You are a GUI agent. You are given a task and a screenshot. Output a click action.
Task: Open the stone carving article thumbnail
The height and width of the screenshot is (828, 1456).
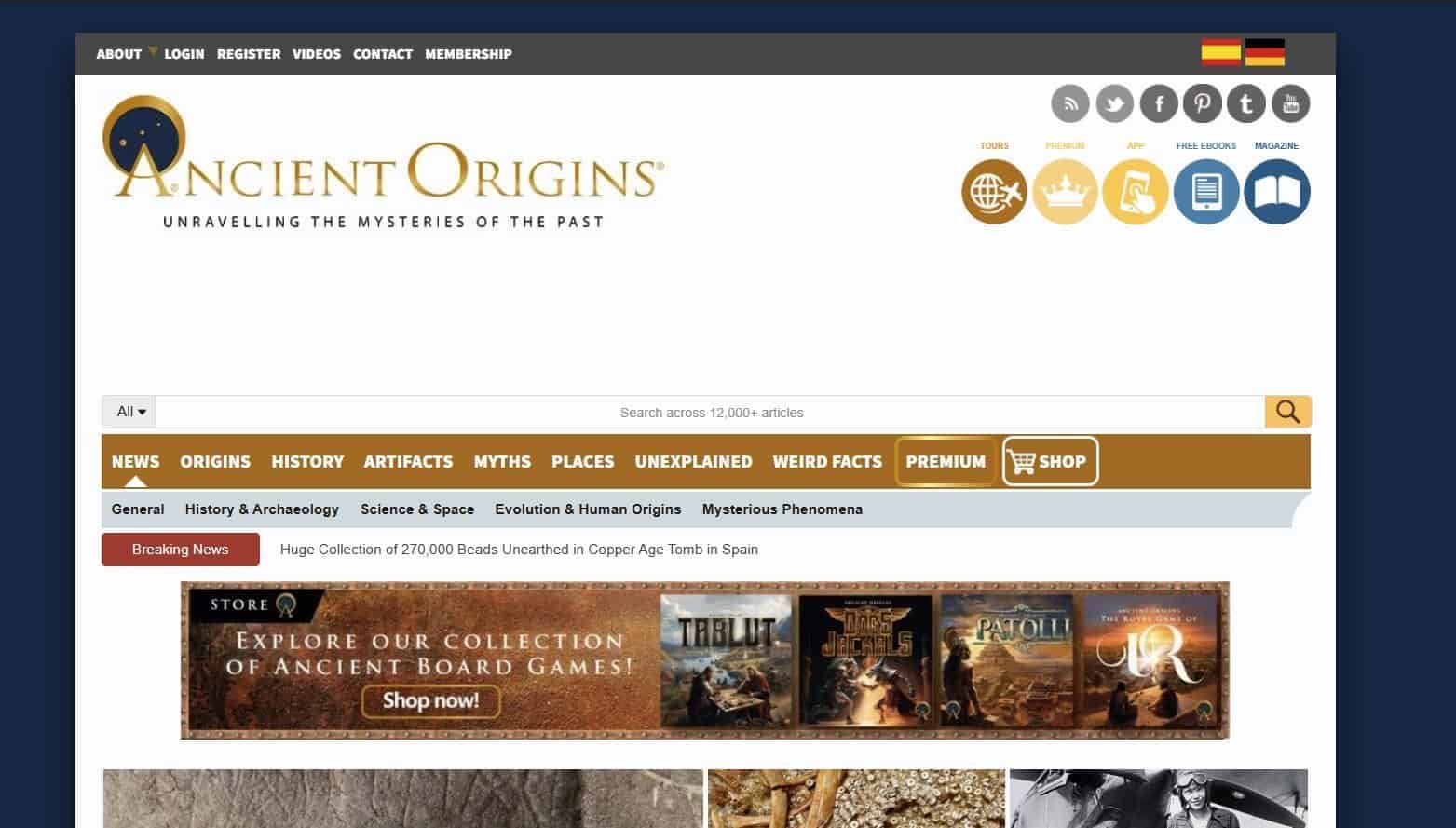pos(403,798)
